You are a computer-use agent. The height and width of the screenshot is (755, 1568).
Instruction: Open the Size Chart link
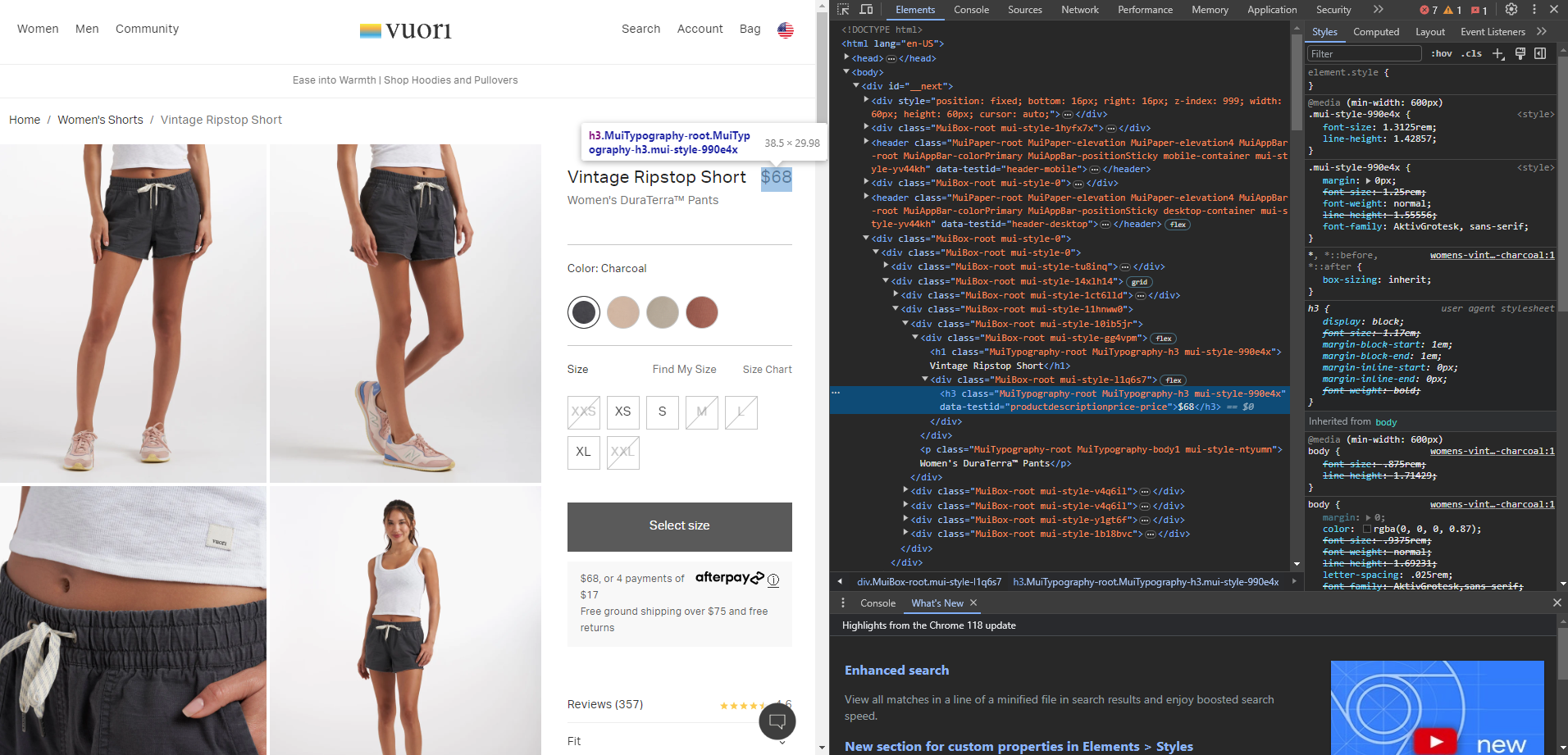click(x=766, y=369)
